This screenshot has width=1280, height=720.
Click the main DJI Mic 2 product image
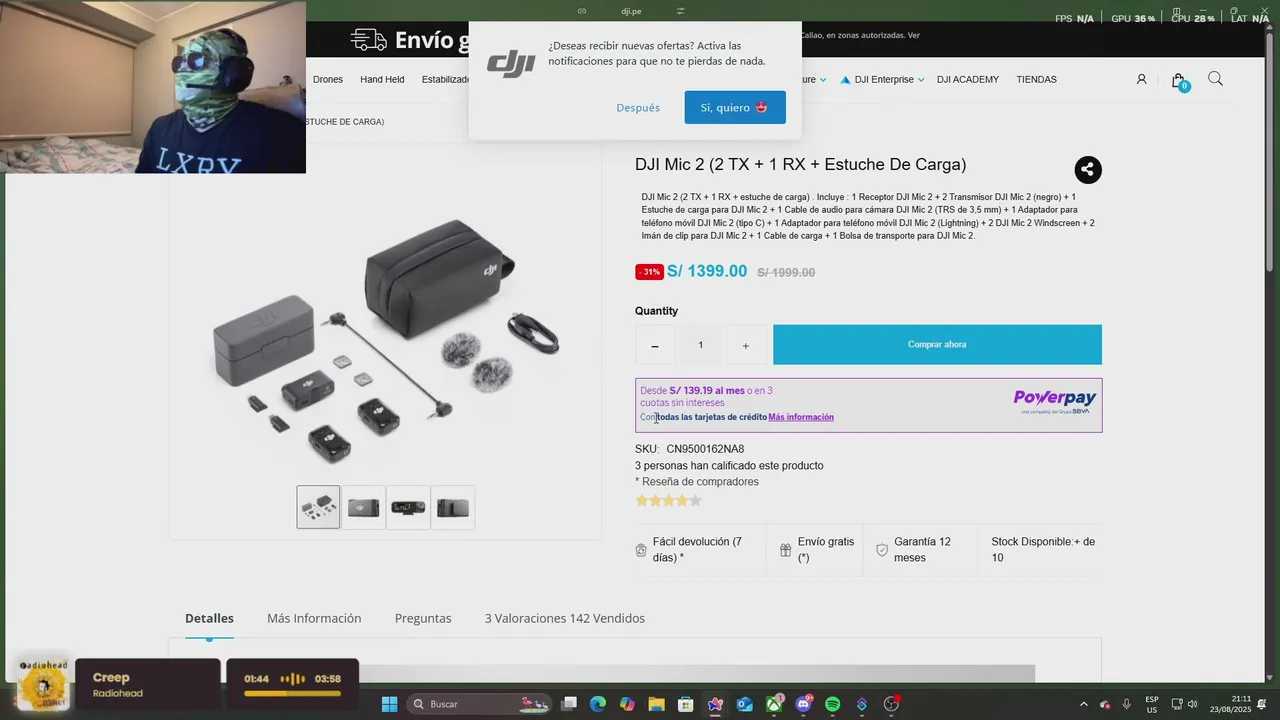tap(385, 340)
